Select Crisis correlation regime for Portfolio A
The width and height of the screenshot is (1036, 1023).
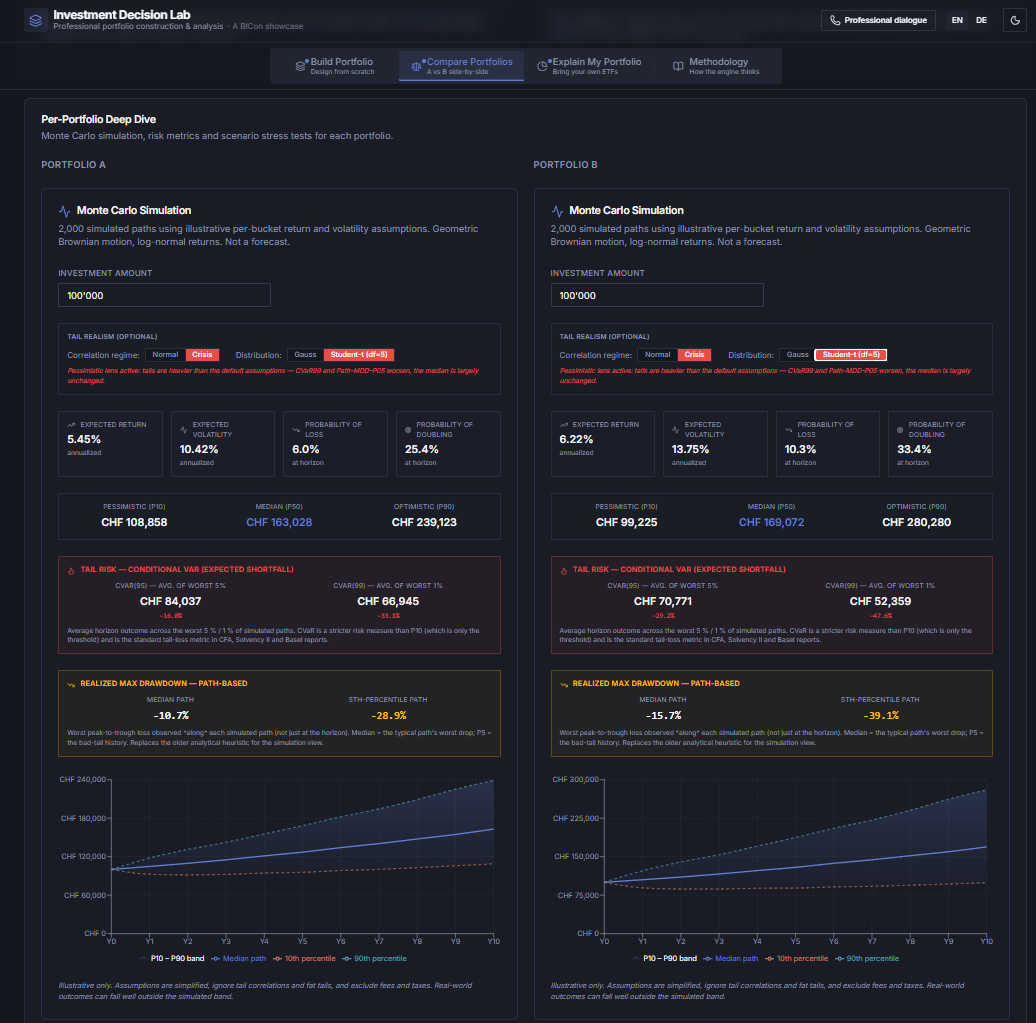pos(202,355)
